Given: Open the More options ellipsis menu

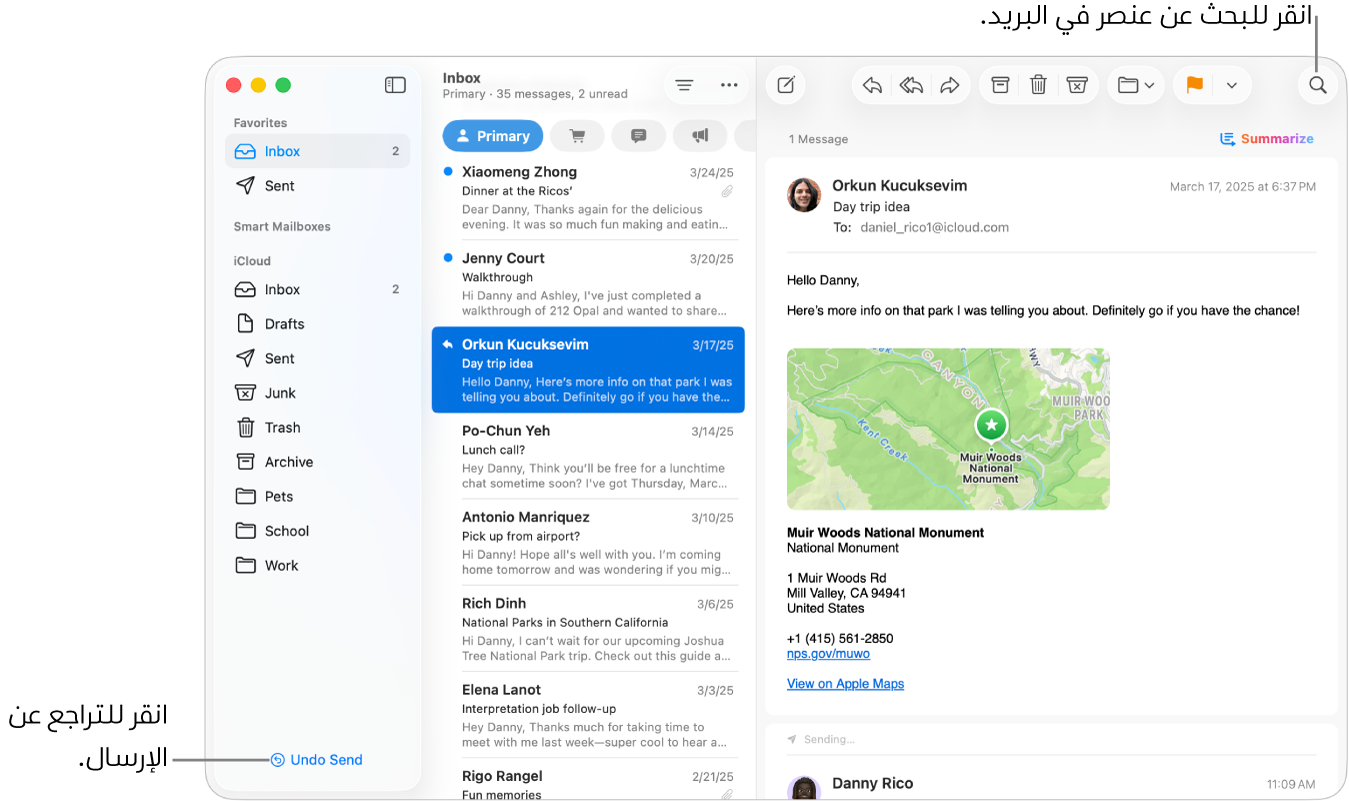Looking at the screenshot, I should click(x=729, y=86).
